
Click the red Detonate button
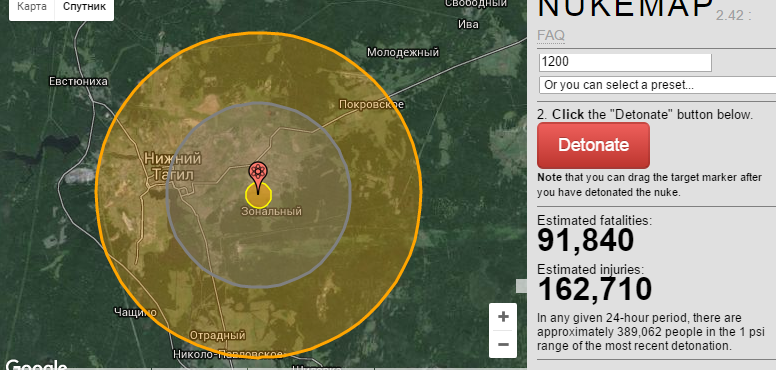coord(593,145)
